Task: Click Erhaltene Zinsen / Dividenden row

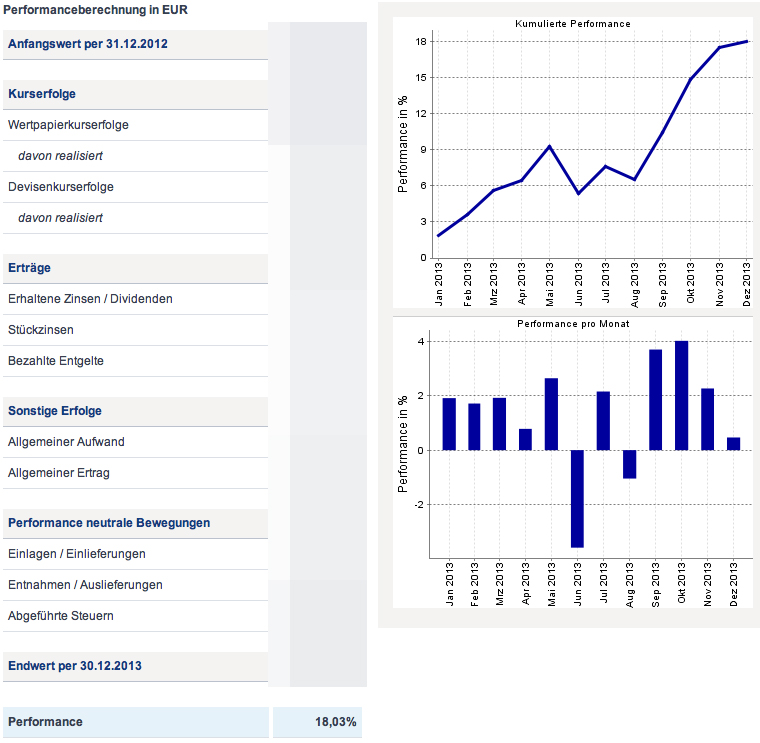Action: (x=90, y=299)
